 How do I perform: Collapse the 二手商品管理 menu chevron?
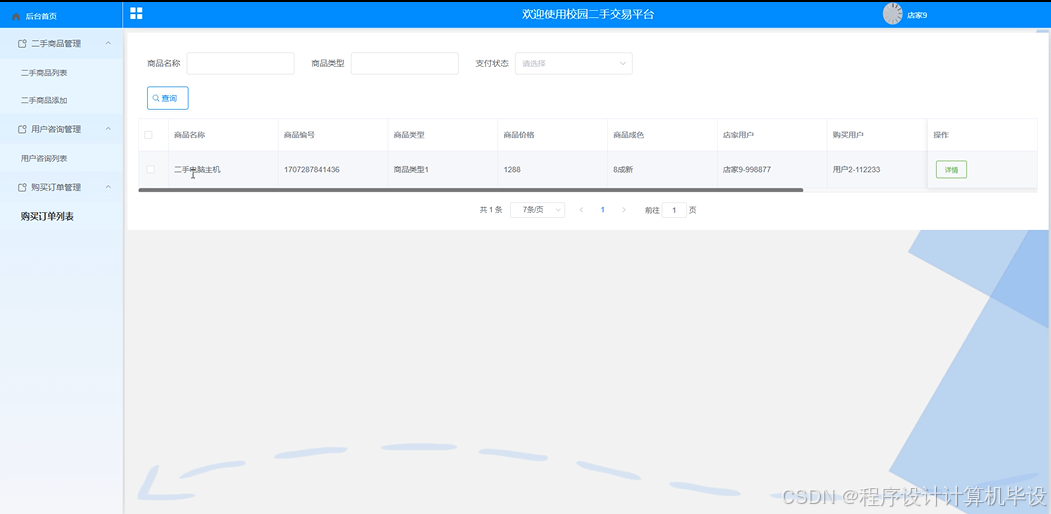coord(109,44)
